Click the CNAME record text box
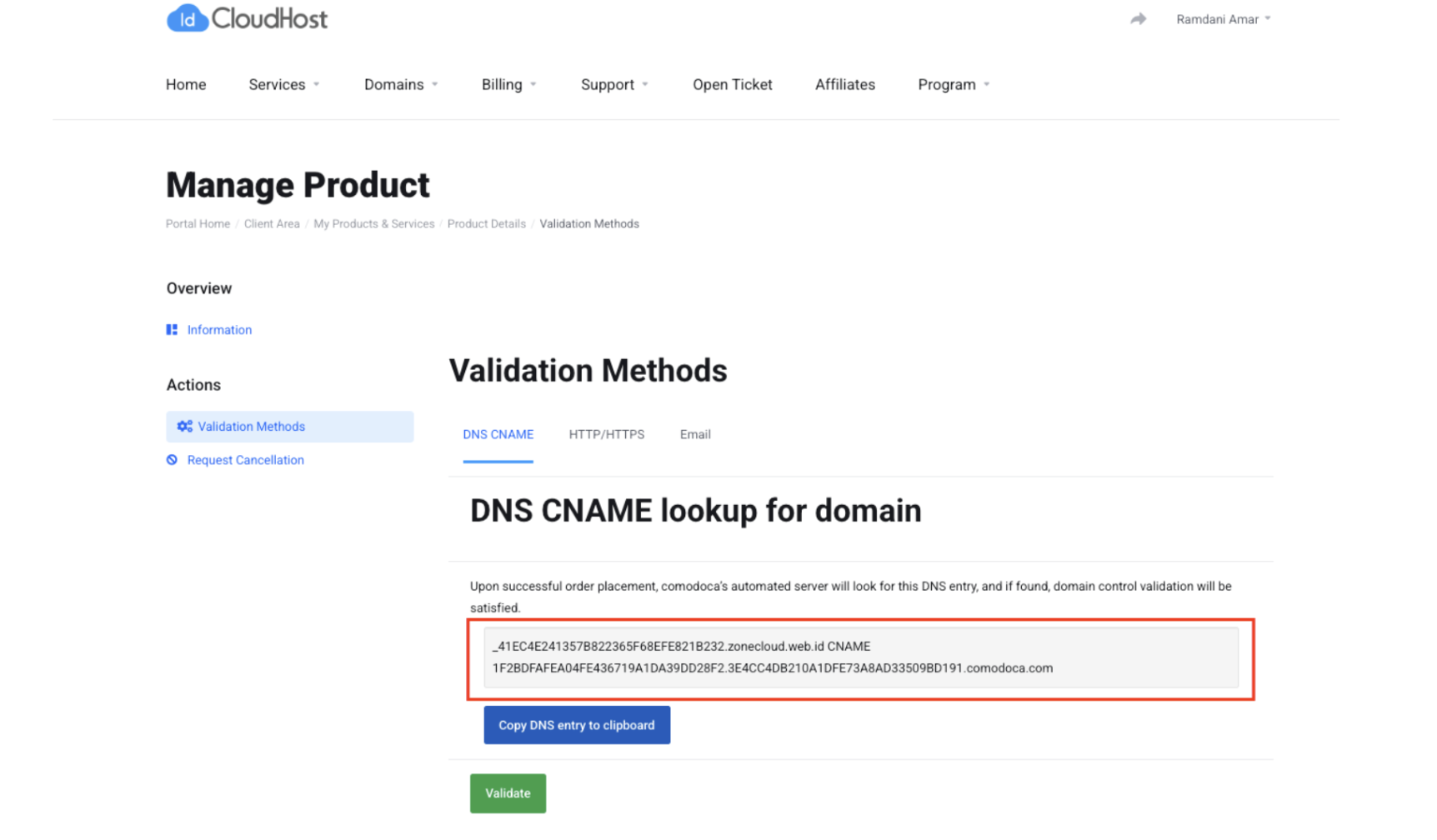1437x840 pixels. (x=861, y=657)
